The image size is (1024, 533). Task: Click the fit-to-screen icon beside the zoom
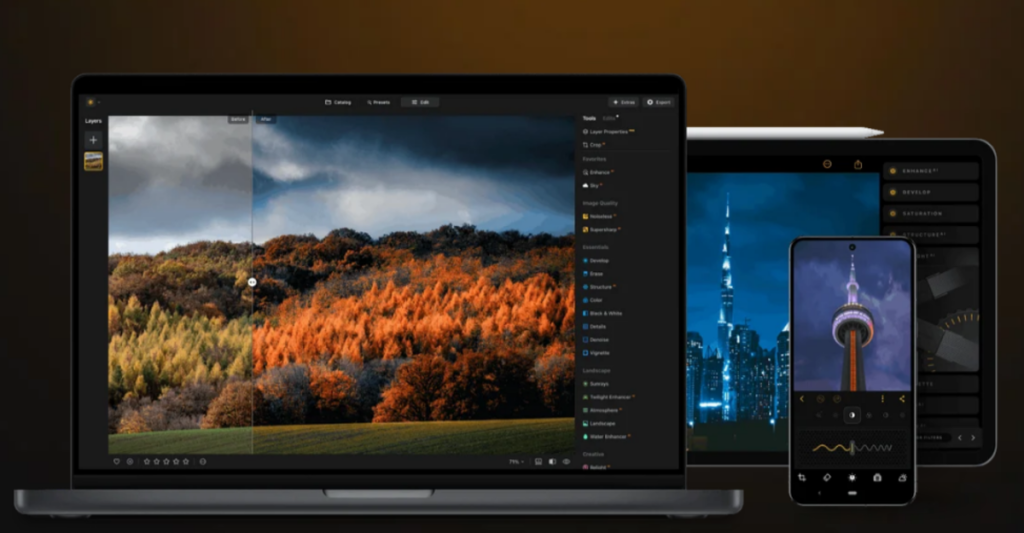(x=538, y=462)
